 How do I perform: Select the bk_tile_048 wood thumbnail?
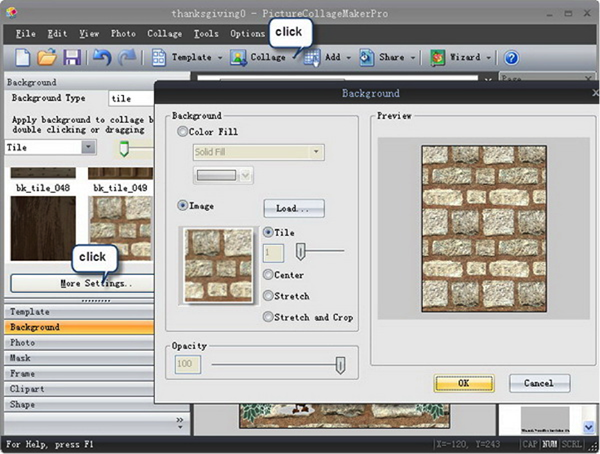point(42,227)
